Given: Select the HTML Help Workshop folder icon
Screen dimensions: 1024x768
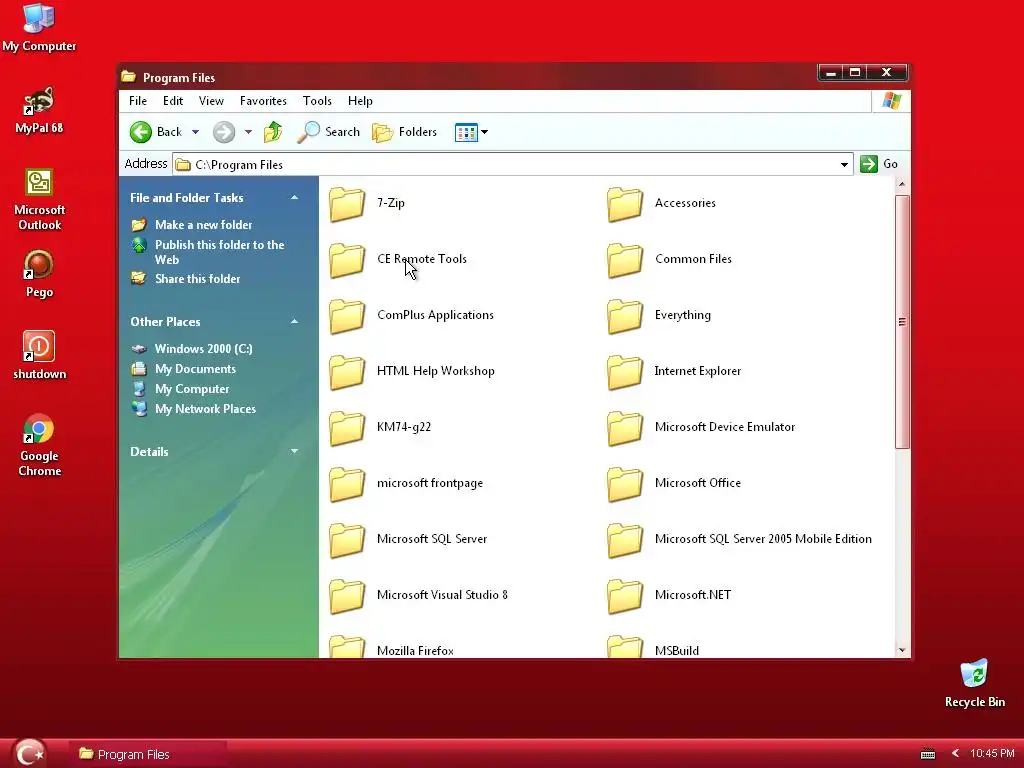Looking at the screenshot, I should pos(347,372).
